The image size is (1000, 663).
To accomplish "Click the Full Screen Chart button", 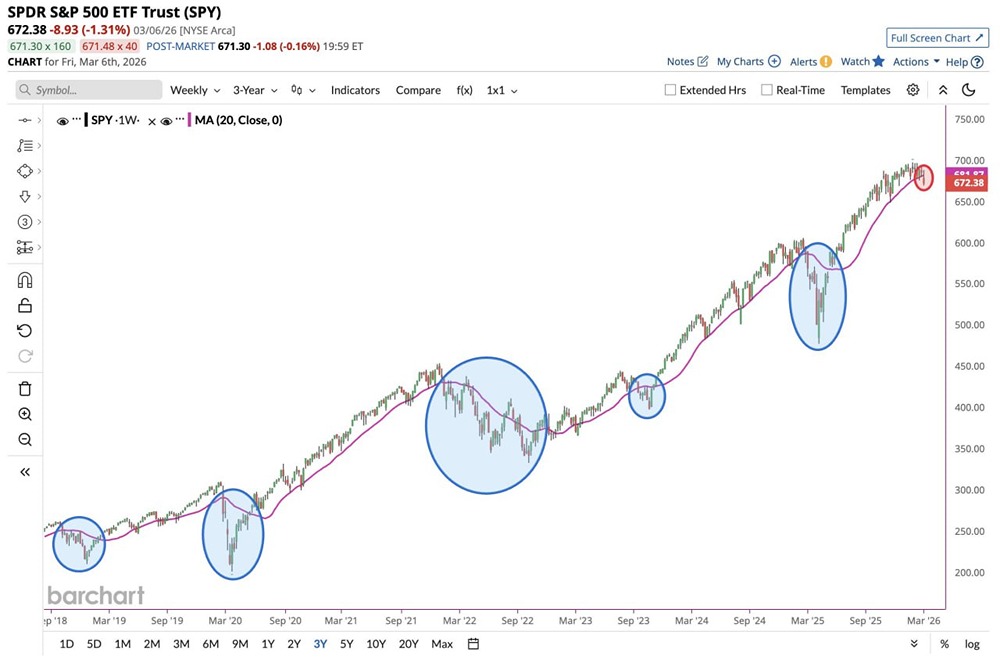I will (936, 37).
